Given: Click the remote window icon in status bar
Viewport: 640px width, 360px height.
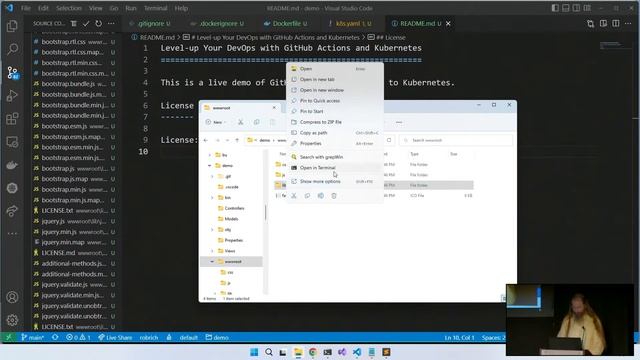Looking at the screenshot, I should click(9, 338).
